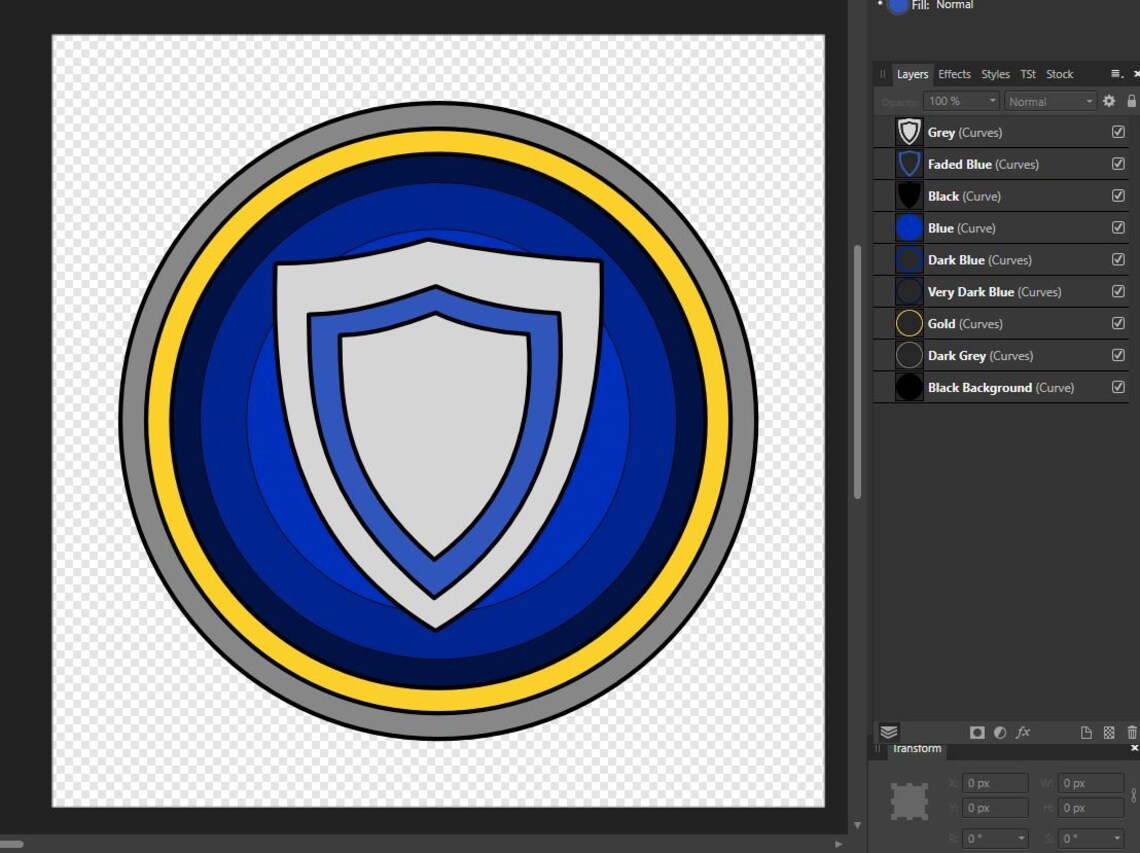Toggle visibility of the Gold layer
This screenshot has width=1140, height=853.
click(1117, 323)
